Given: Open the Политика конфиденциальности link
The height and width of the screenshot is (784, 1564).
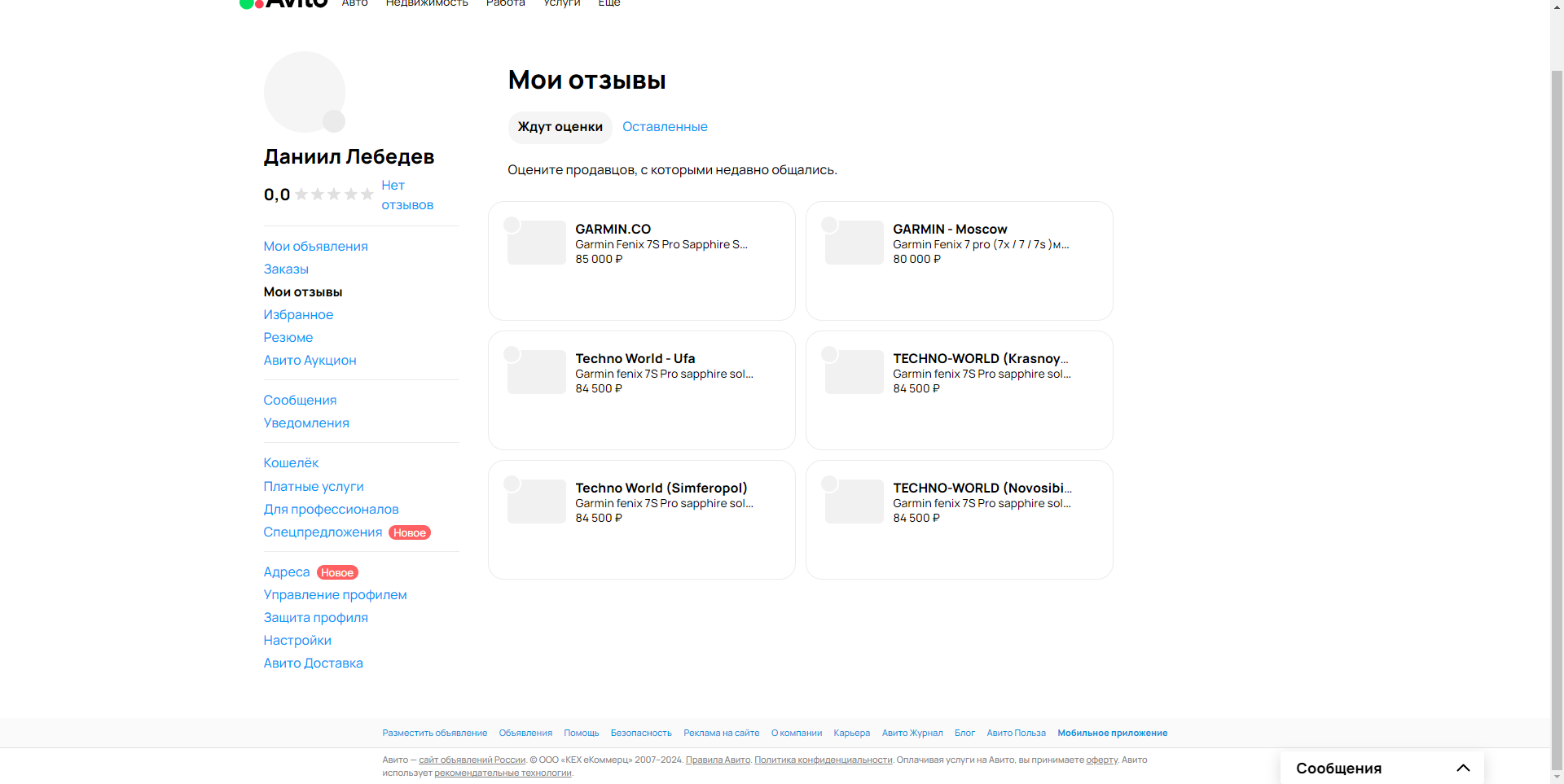Looking at the screenshot, I should (x=824, y=760).
